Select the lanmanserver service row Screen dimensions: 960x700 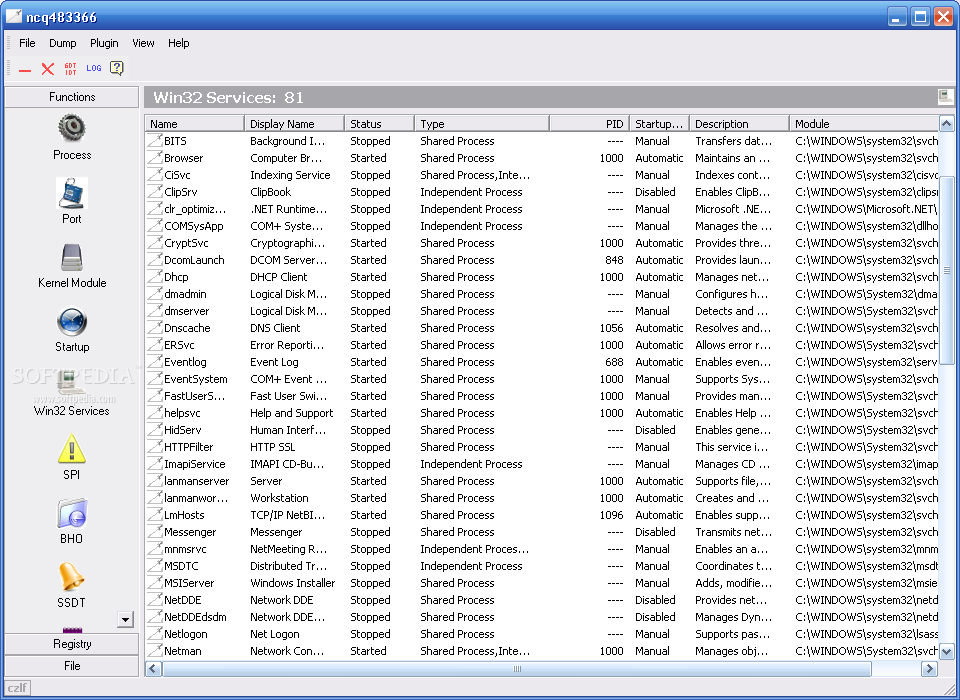click(x=542, y=481)
